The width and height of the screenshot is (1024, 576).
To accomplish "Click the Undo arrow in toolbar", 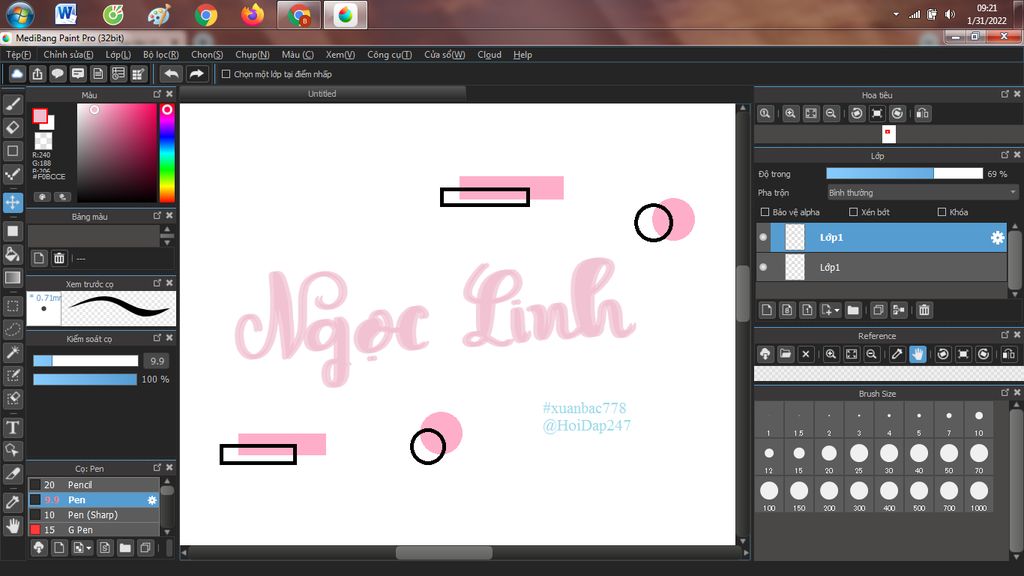I will click(171, 74).
